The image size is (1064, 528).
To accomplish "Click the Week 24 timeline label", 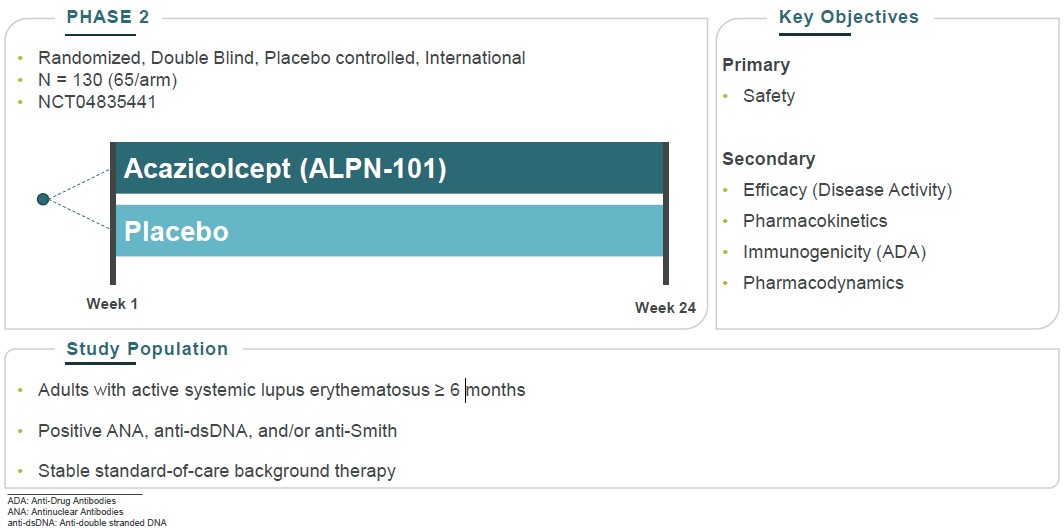I will click(665, 308).
